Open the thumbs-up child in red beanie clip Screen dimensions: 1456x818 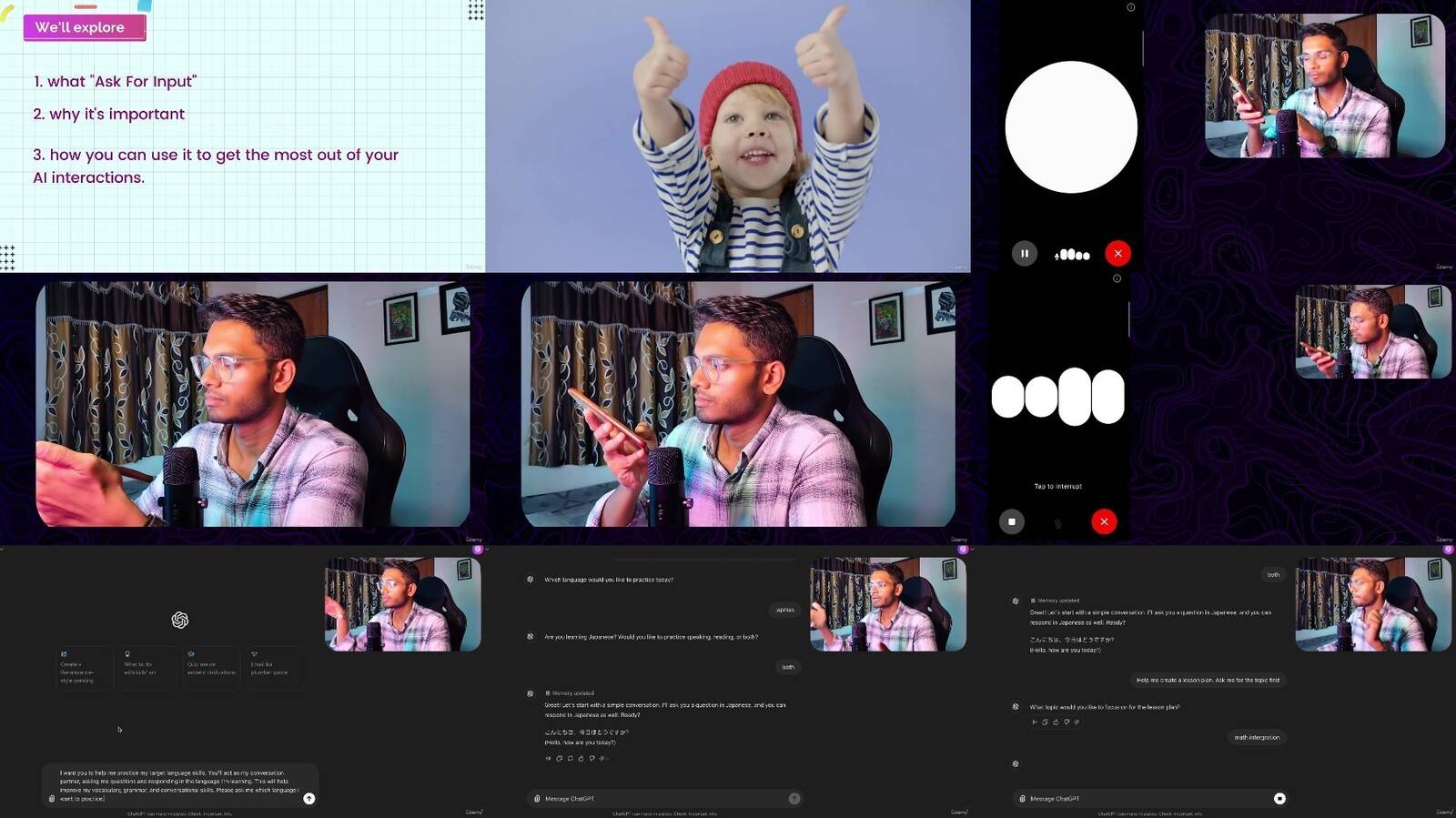(728, 136)
